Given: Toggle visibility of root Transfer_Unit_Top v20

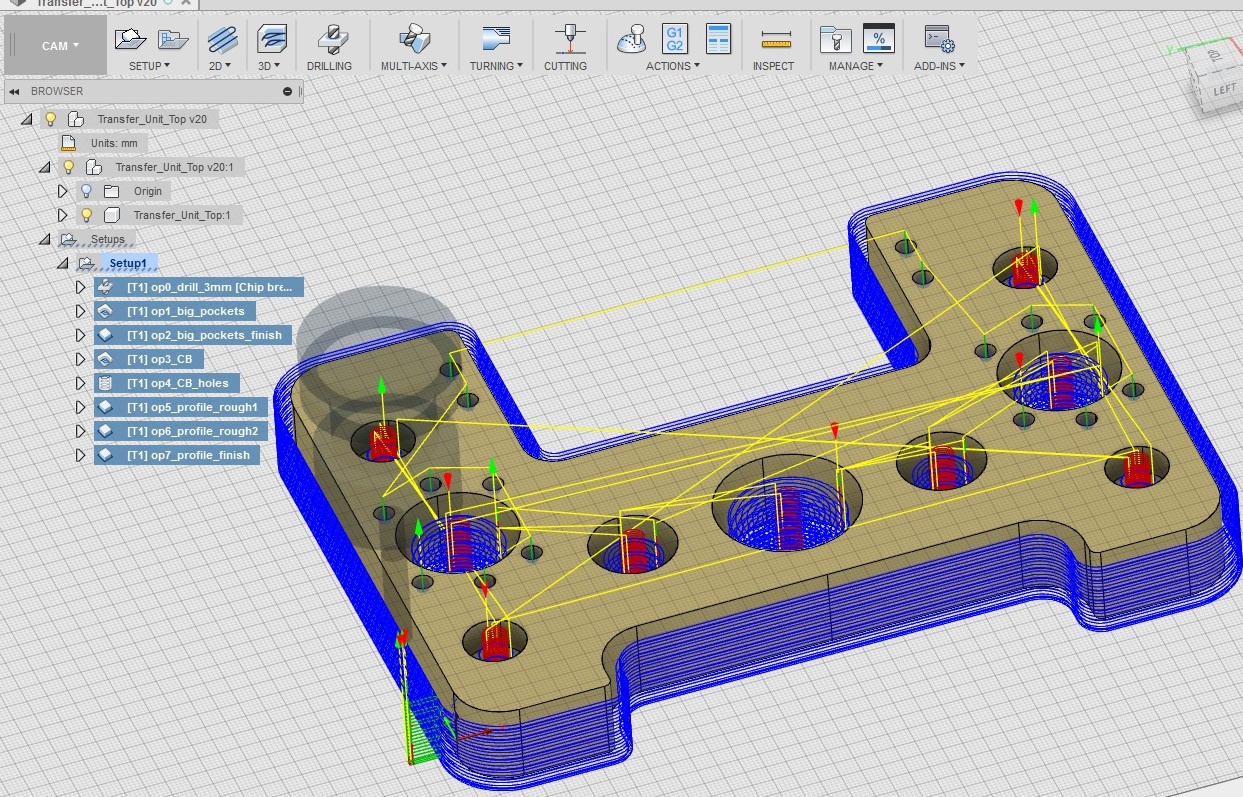Looking at the screenshot, I should (51, 119).
